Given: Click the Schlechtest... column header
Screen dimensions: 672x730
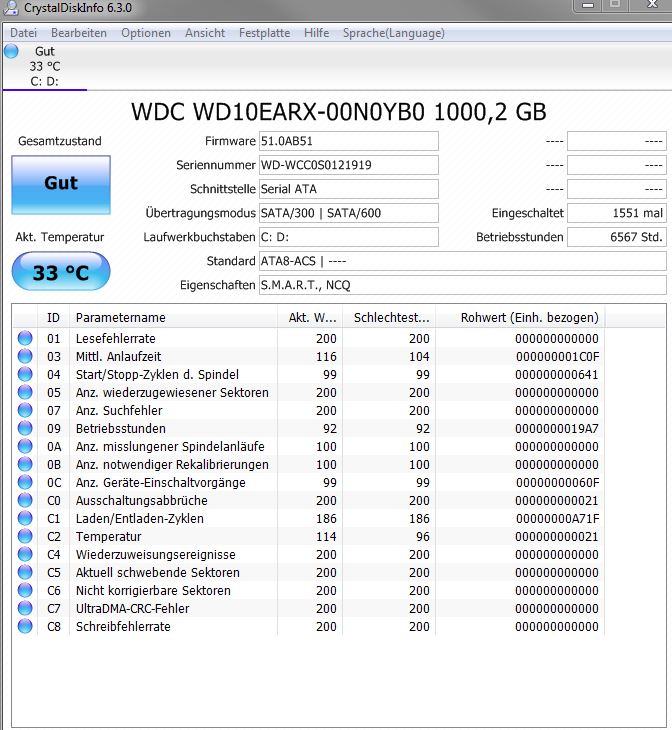Looking at the screenshot, I should tap(389, 318).
